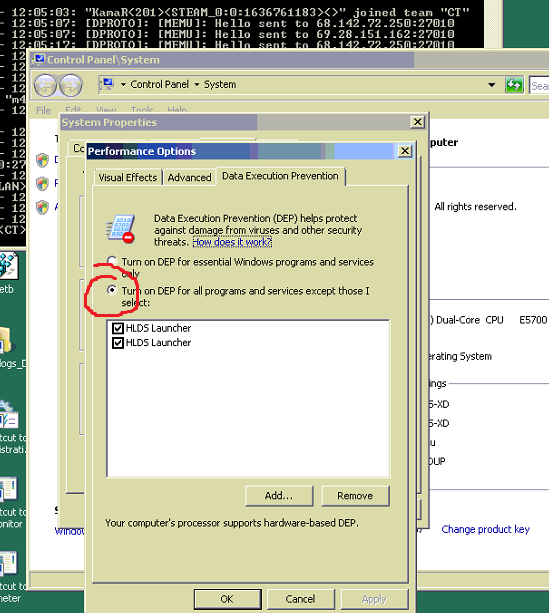Click the topmost security shield icon in sidebar
Screen dimensions: 549x613
(42, 160)
